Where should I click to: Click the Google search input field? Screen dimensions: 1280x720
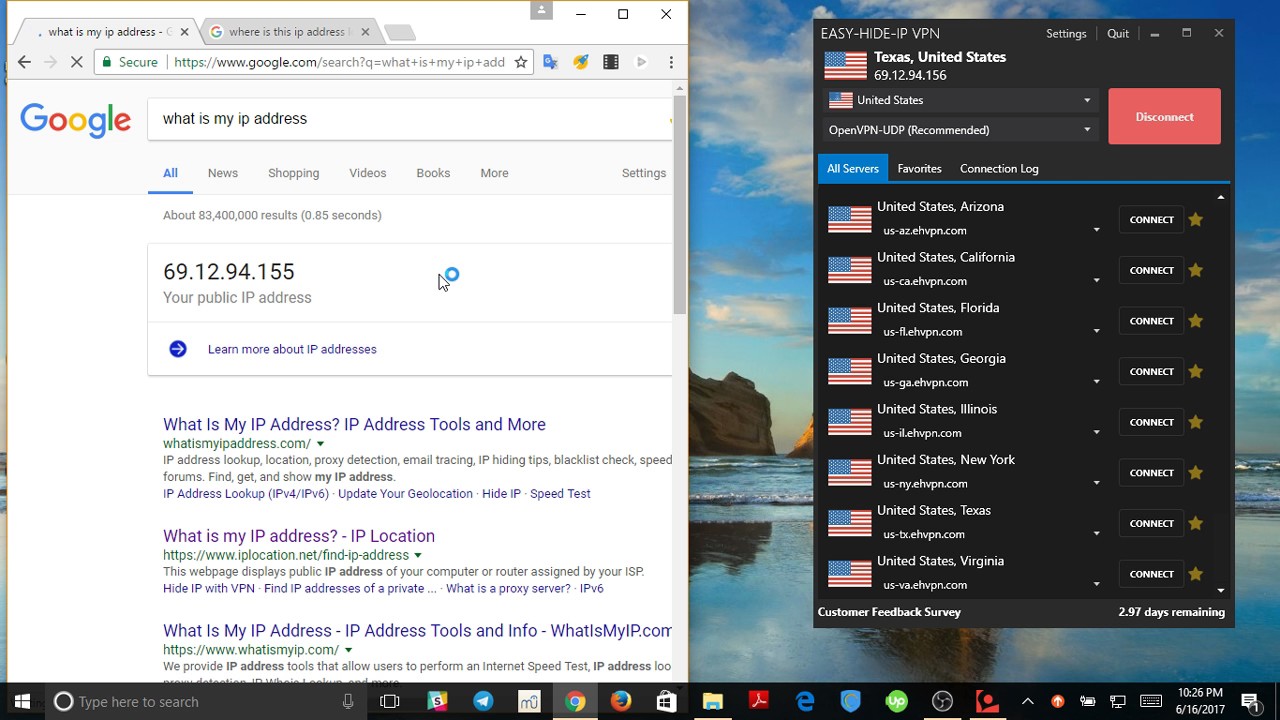coord(410,119)
